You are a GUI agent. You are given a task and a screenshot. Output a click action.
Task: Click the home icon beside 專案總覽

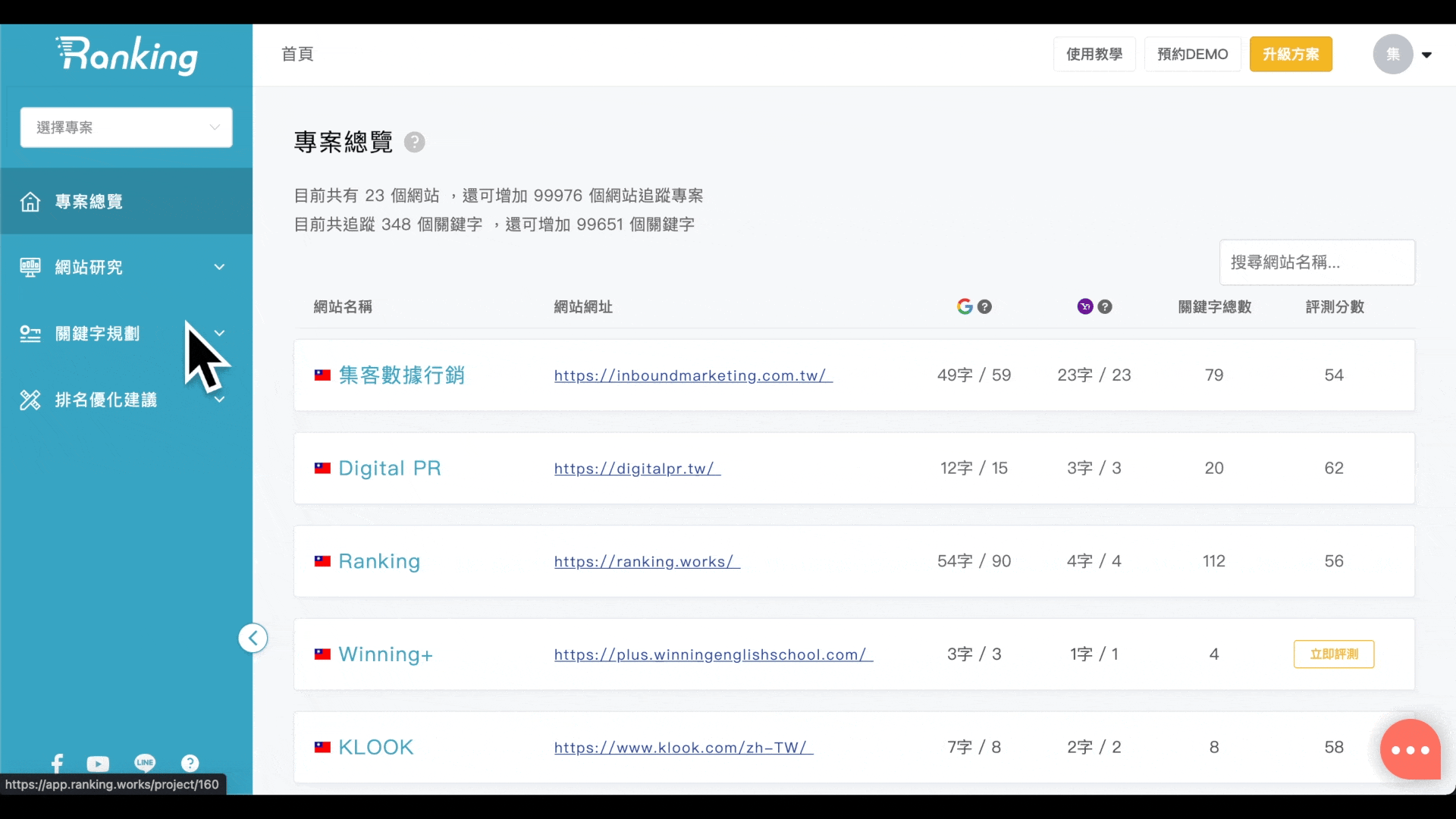30,202
